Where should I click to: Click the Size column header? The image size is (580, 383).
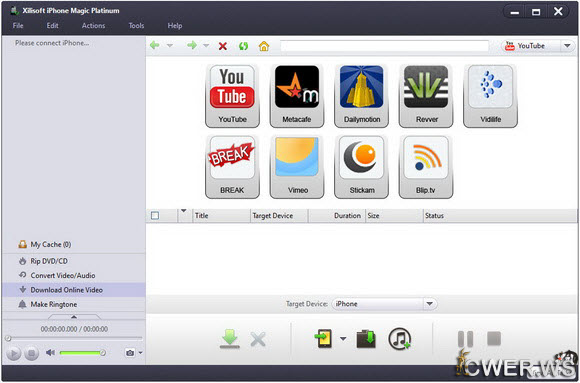(394, 215)
